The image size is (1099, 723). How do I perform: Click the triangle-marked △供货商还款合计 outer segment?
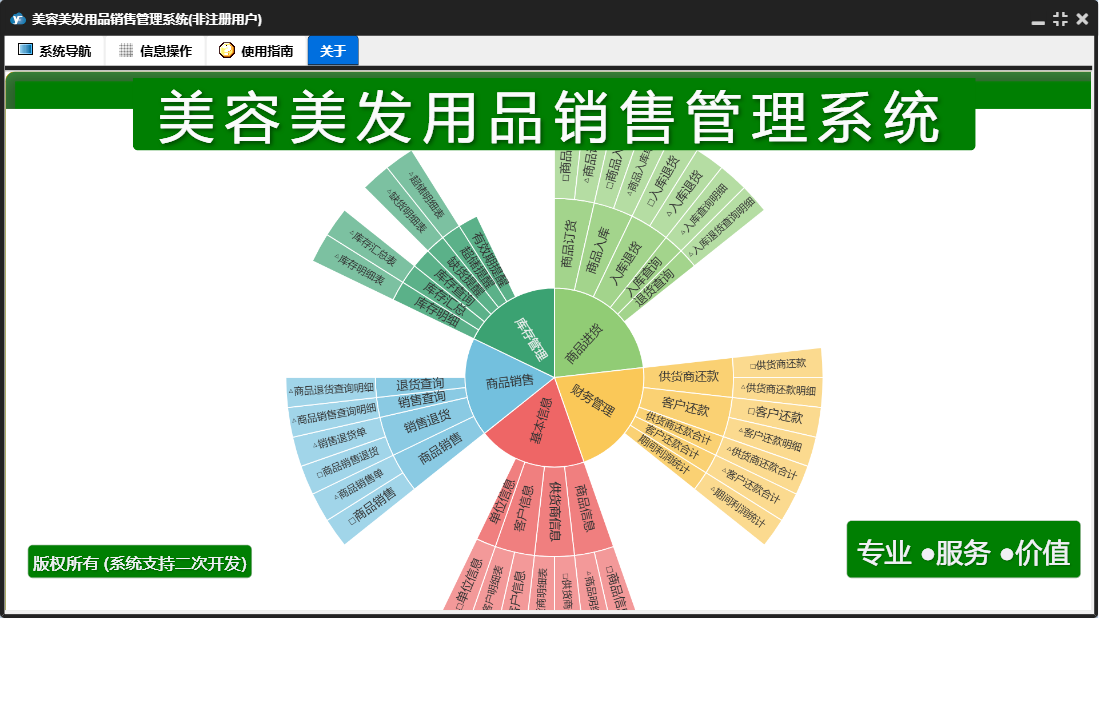click(762, 462)
